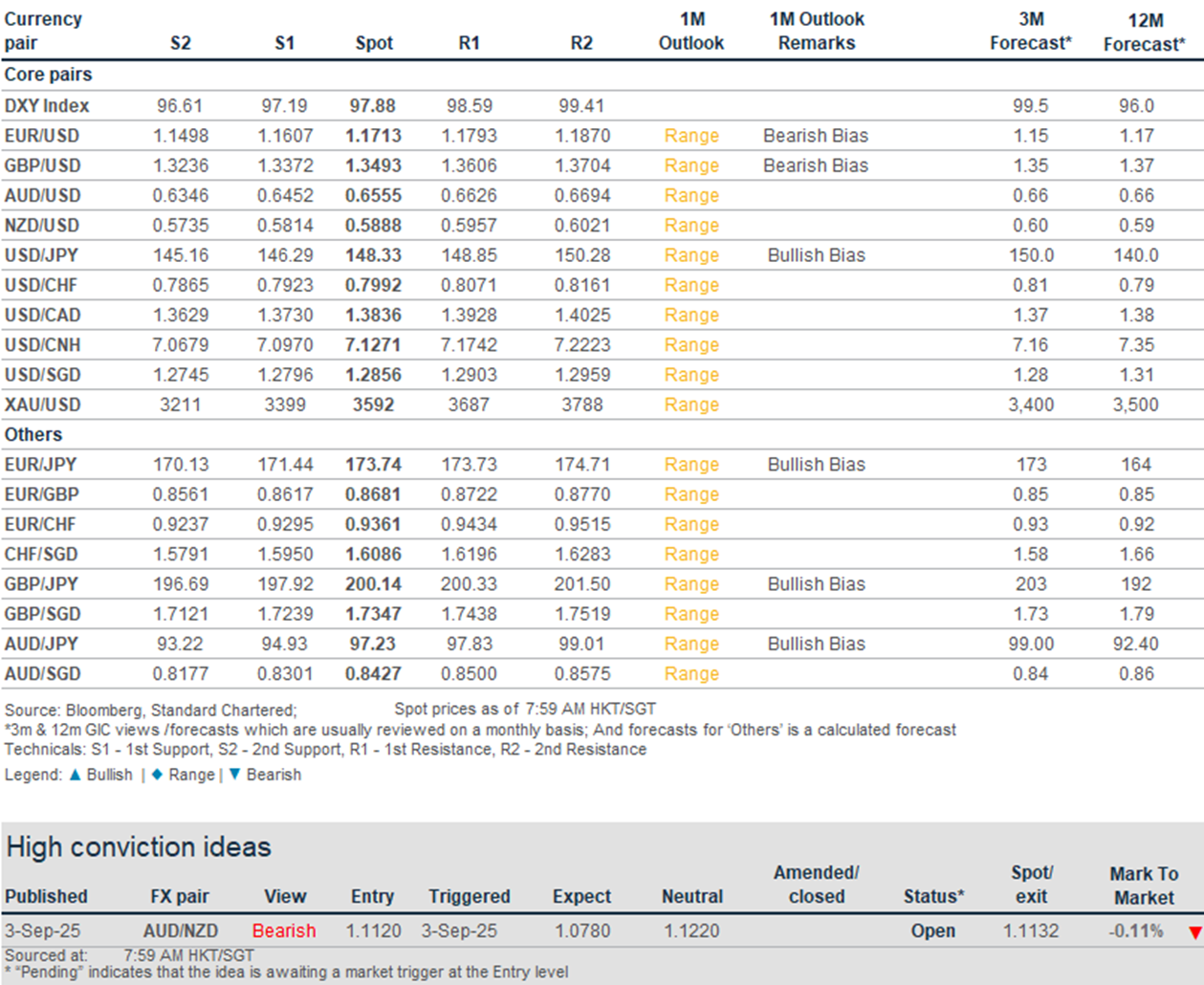Click the Bullish Bias remark for USD/JPY
This screenshot has height=985, width=1204.
[816, 255]
